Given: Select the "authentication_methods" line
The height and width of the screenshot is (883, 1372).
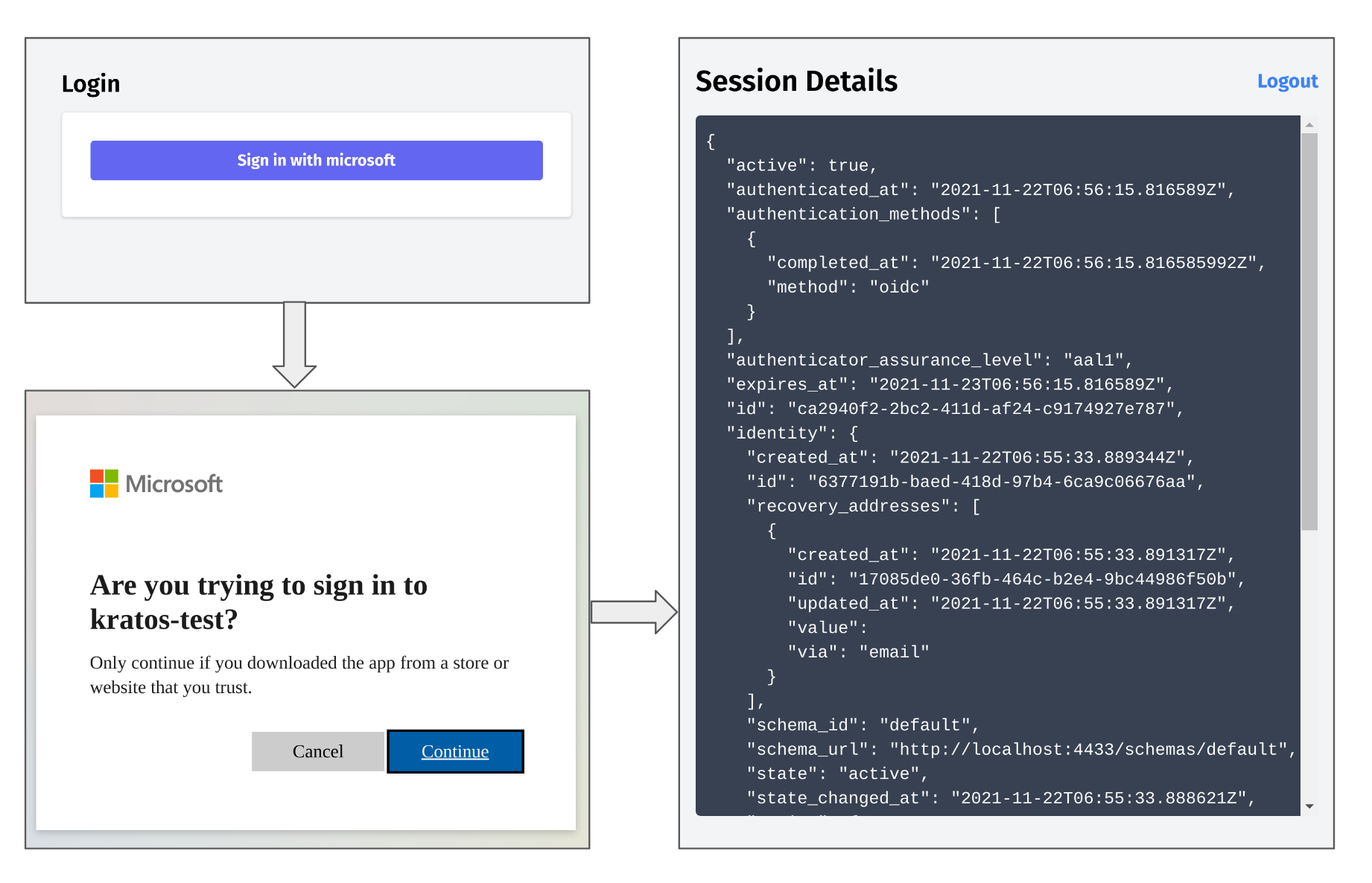Looking at the screenshot, I should [x=864, y=214].
